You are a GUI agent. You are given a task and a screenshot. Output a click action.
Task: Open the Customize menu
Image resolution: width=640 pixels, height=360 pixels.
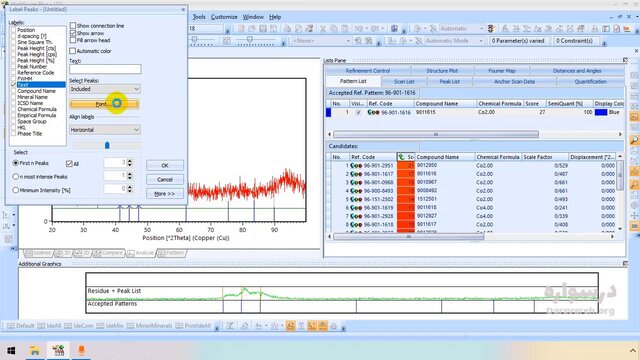pos(224,17)
